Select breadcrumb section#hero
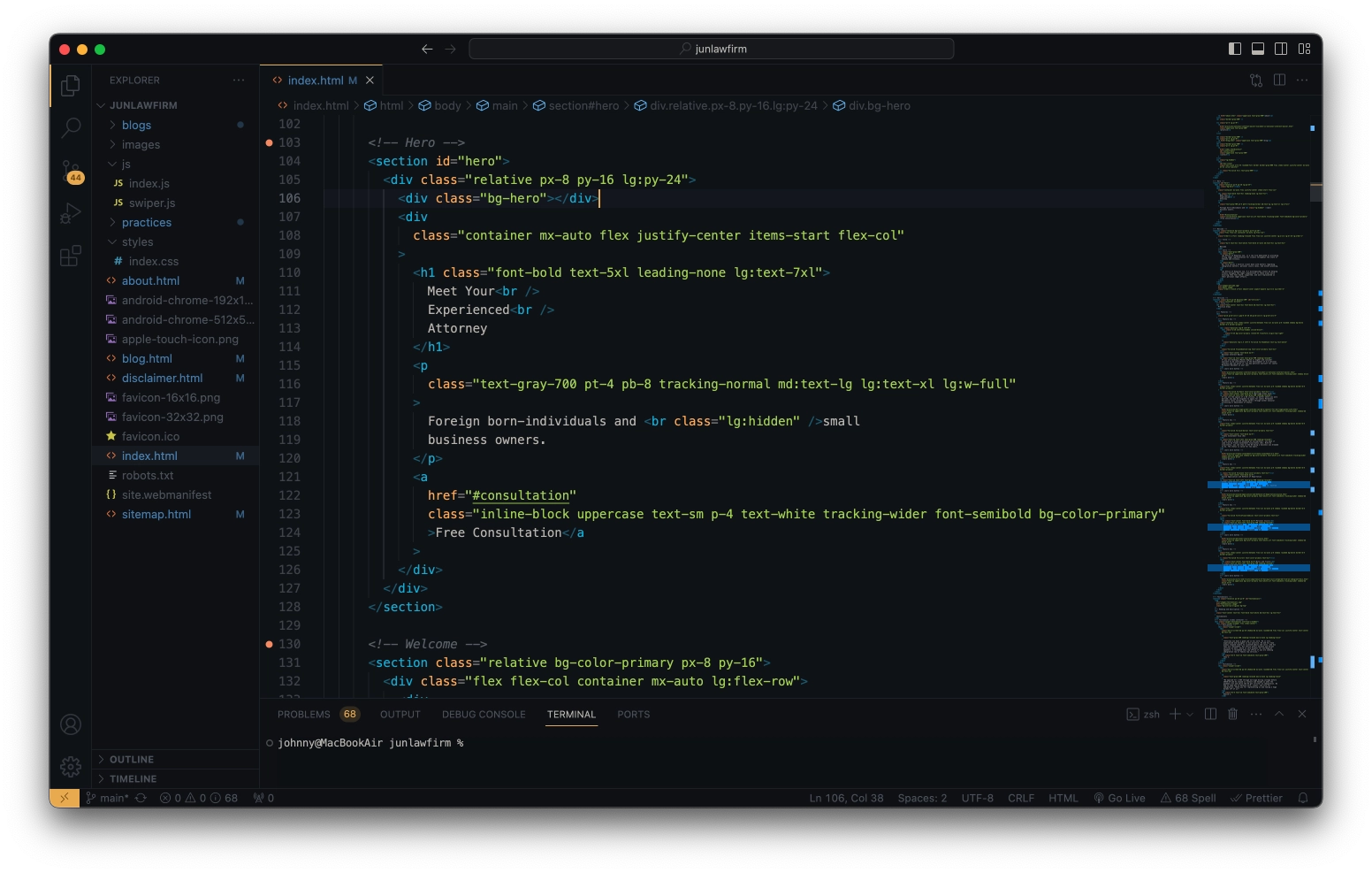The height and width of the screenshot is (873, 1372). point(575,105)
